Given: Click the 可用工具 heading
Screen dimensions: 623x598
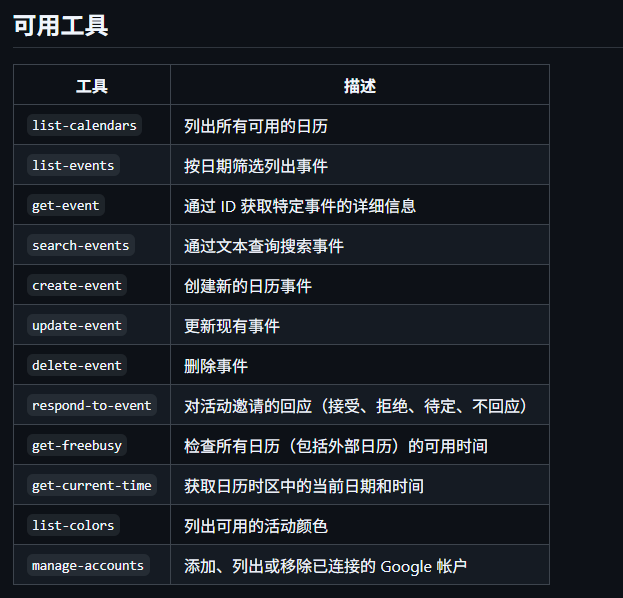Looking at the screenshot, I should pyautogui.click(x=61, y=26).
